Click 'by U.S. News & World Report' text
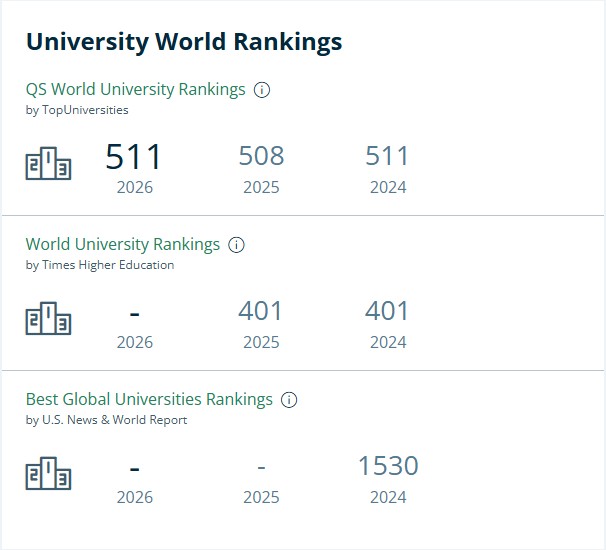The width and height of the screenshot is (606, 550). tap(106, 420)
